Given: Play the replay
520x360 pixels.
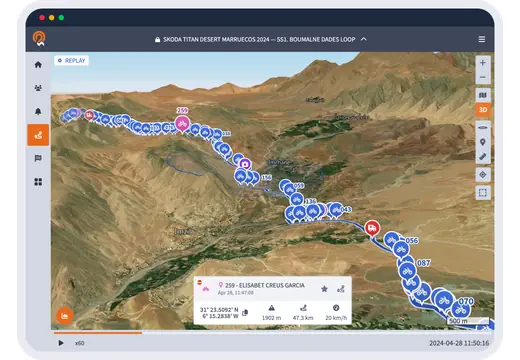Looking at the screenshot, I should [61, 343].
